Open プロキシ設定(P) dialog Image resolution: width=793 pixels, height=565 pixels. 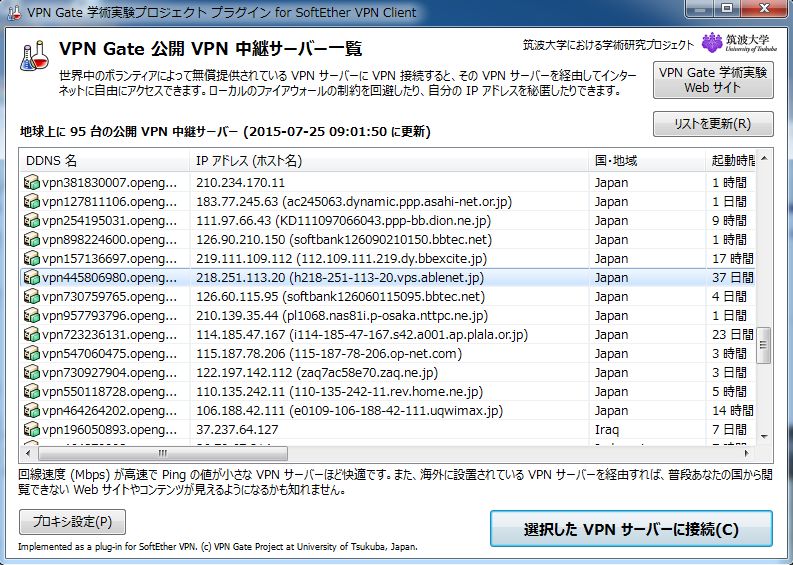pyautogui.click(x=72, y=521)
